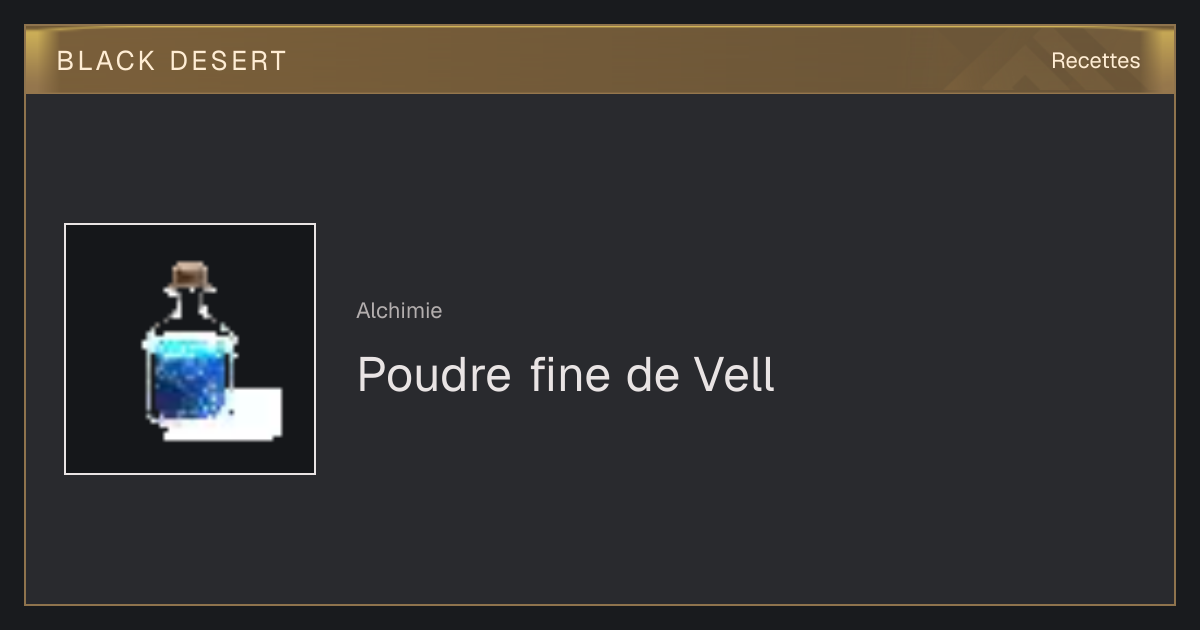Click the dark card area below the title

pyautogui.click(x=700, y=500)
